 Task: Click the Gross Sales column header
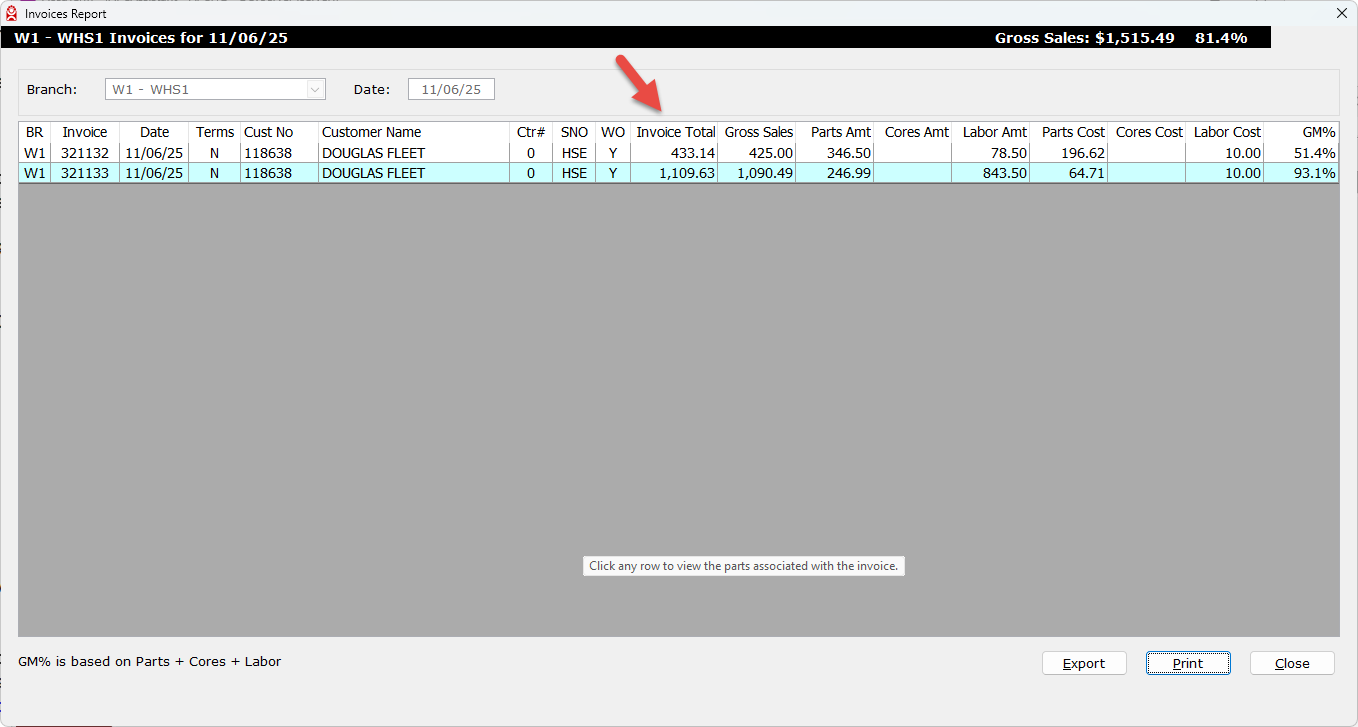(758, 132)
